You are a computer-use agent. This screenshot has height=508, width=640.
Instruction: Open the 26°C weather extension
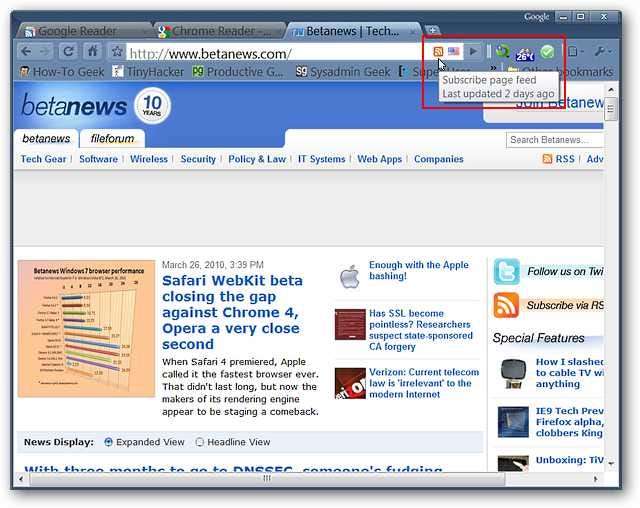click(524, 53)
